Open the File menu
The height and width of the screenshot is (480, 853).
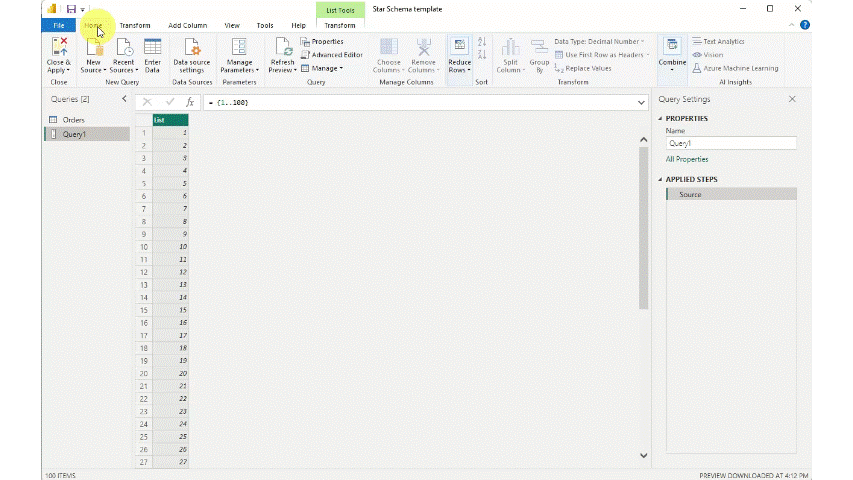[x=58, y=25]
